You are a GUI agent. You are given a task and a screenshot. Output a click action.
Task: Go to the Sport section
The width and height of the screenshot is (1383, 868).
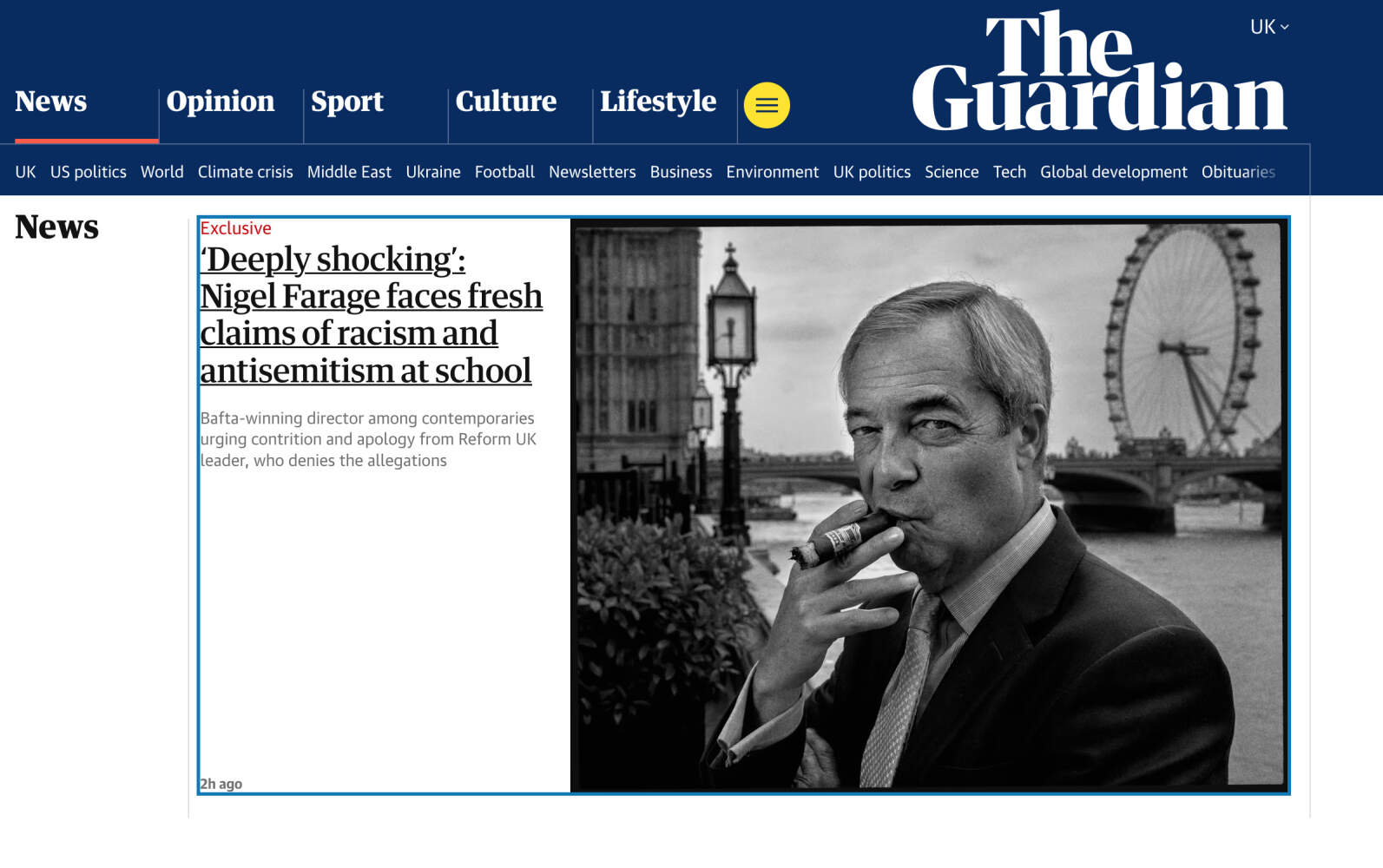coord(347,102)
